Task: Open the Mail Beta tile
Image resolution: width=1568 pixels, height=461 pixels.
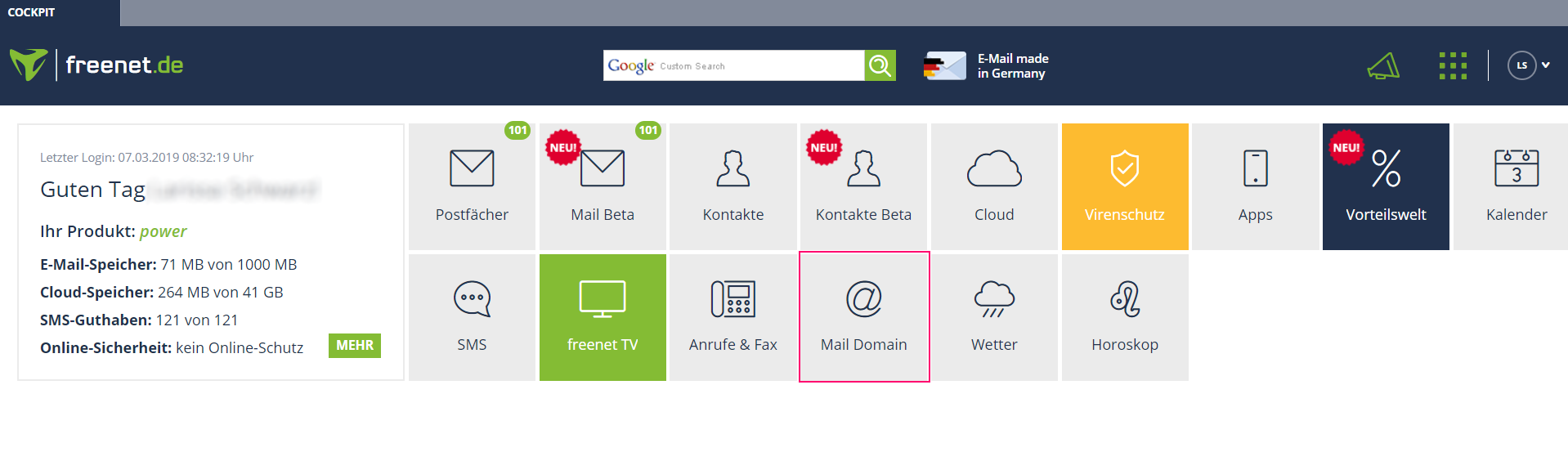Action: pos(603,186)
